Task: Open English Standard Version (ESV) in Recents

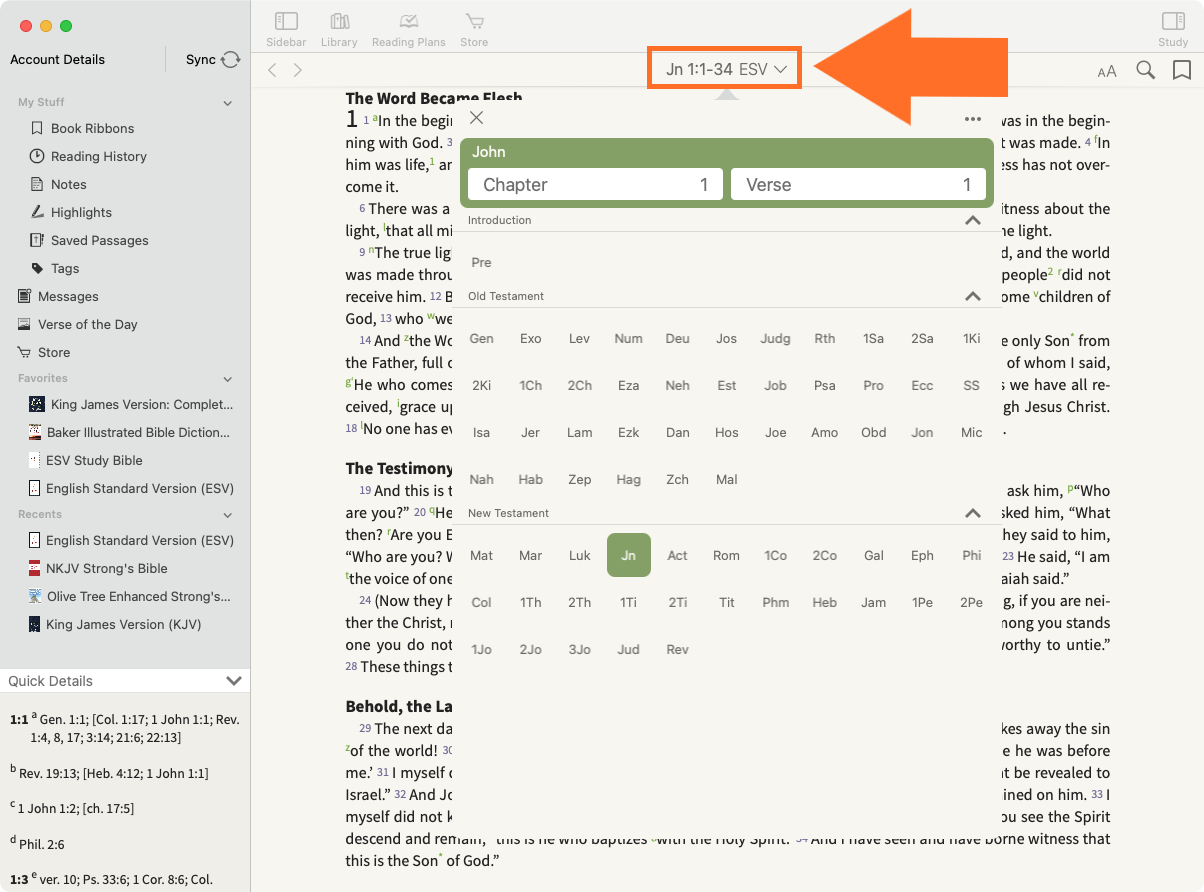Action: 131,540
